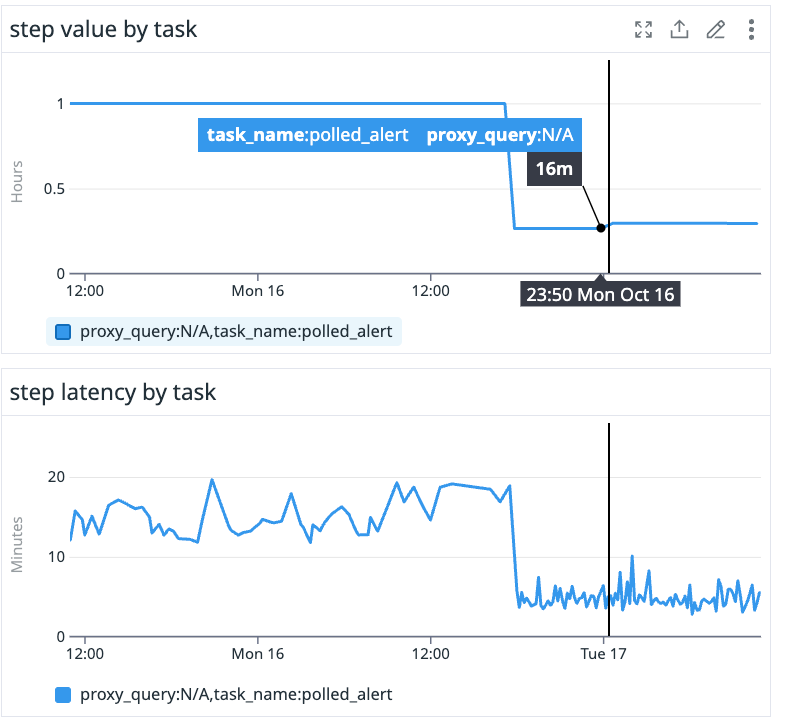
Task: Click the 'Tue 17' axis label in latency chart
Action: (x=603, y=654)
